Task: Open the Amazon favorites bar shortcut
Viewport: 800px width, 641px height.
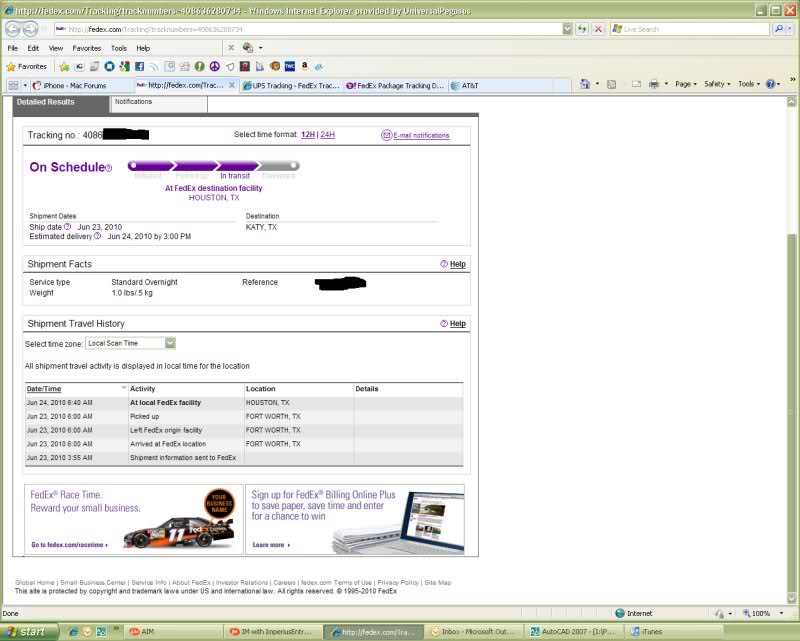Action: click(x=305, y=66)
